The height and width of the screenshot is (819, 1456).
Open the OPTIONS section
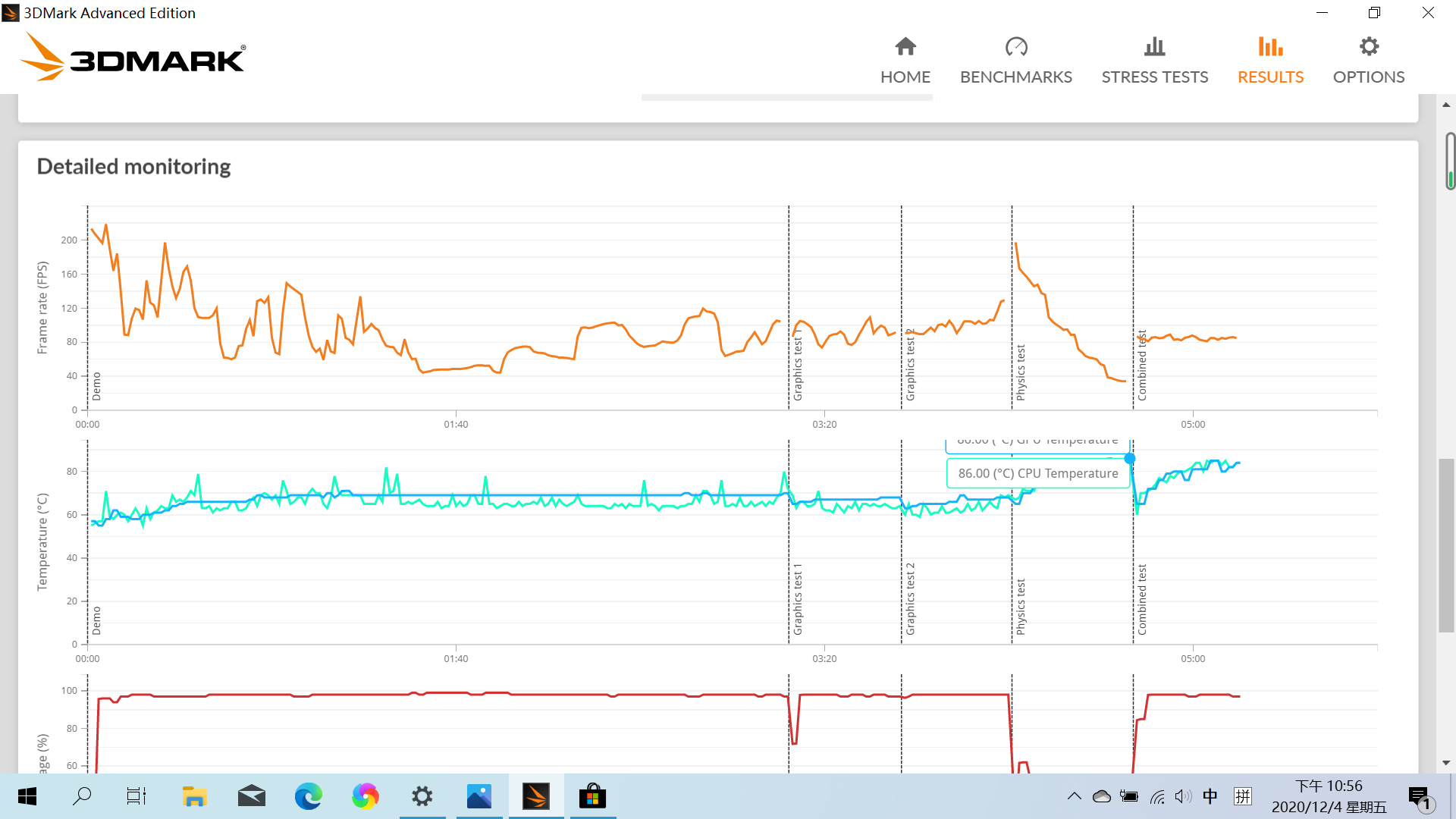click(1368, 61)
